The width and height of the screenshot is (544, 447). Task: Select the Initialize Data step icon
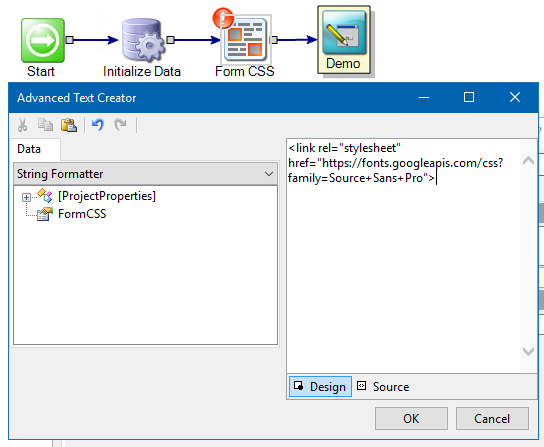tap(143, 40)
